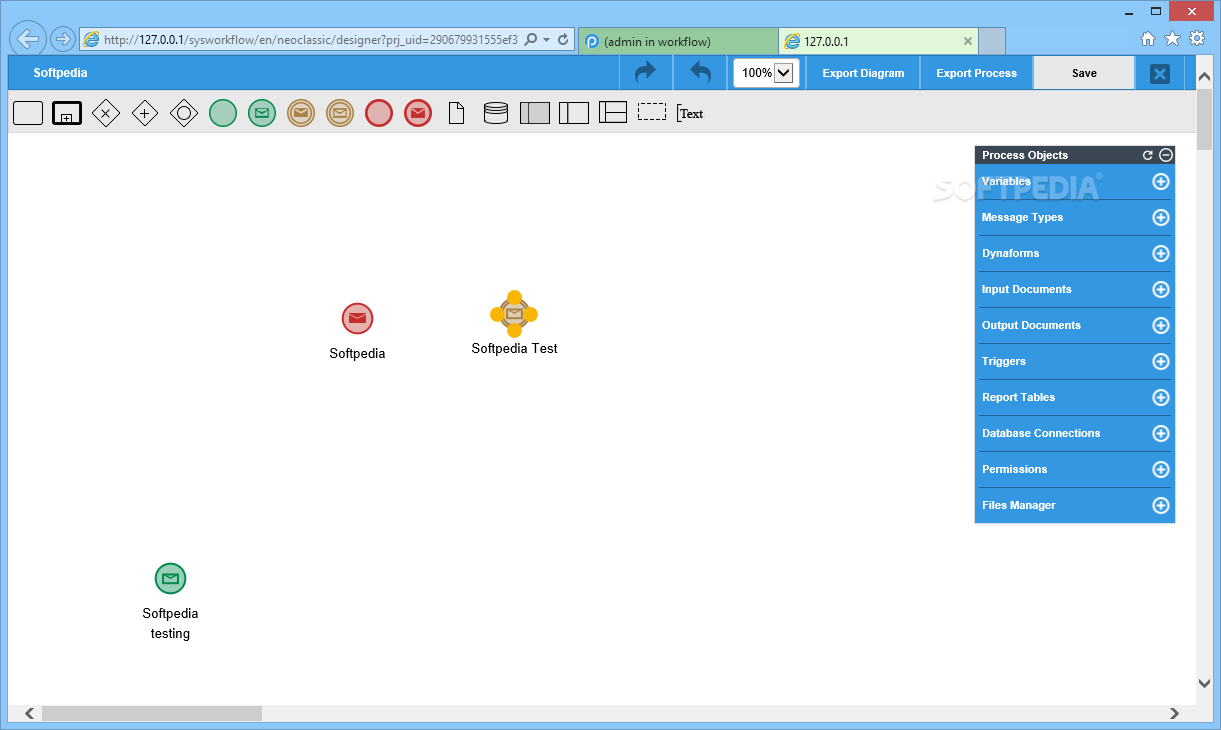Select the Softpedia Test intermediate event

[514, 314]
